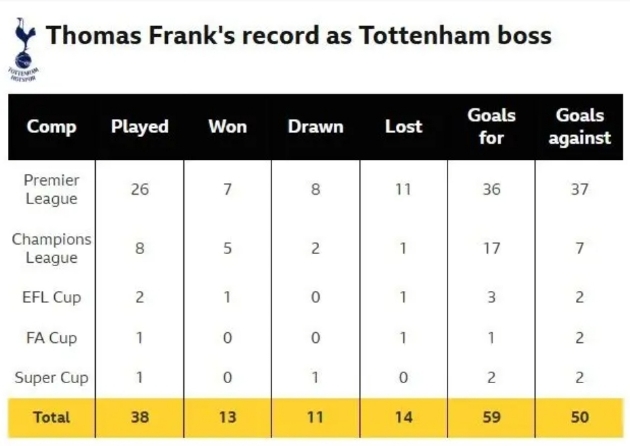The width and height of the screenshot is (630, 446).
Task: Select the Lost column header
Action: pyautogui.click(x=403, y=127)
